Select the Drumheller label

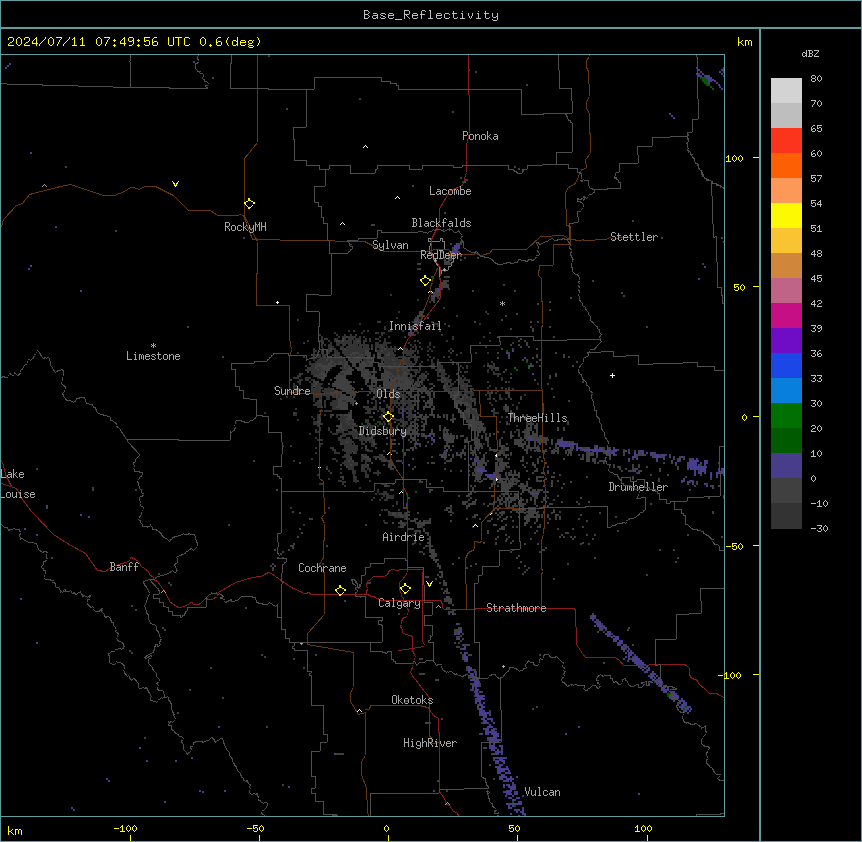638,487
